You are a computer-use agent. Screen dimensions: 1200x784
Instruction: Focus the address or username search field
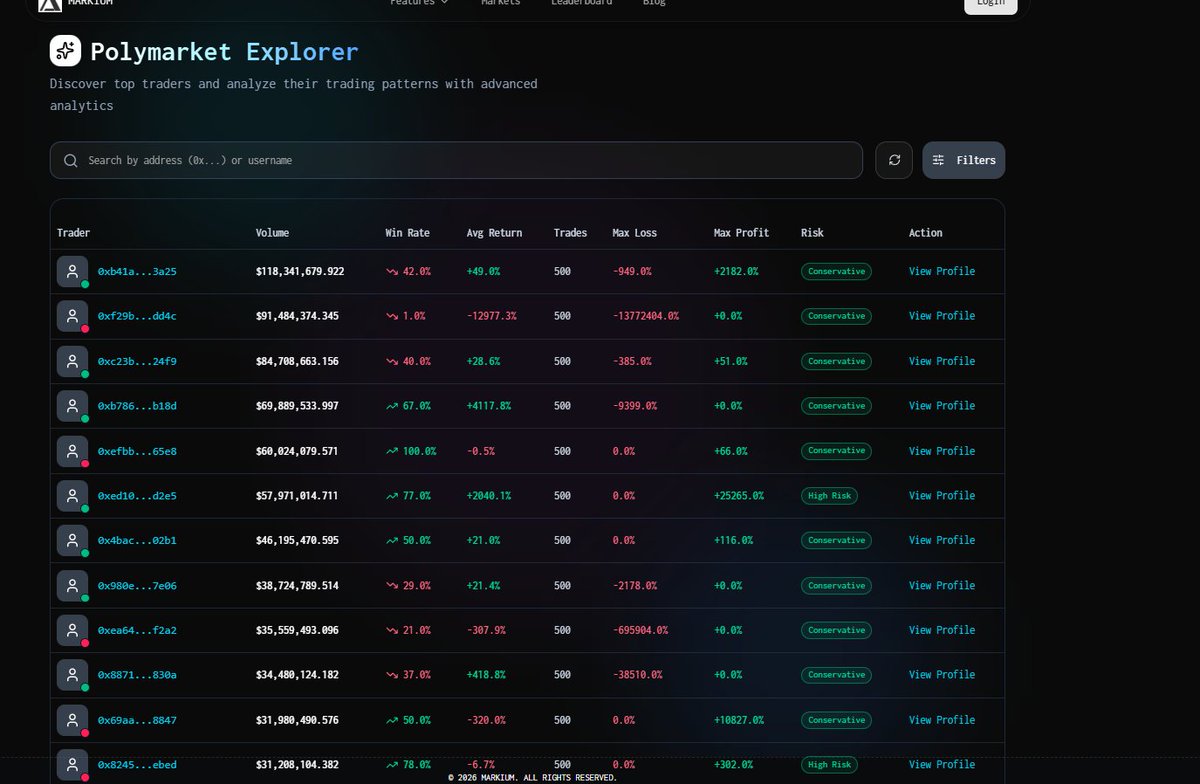click(456, 160)
